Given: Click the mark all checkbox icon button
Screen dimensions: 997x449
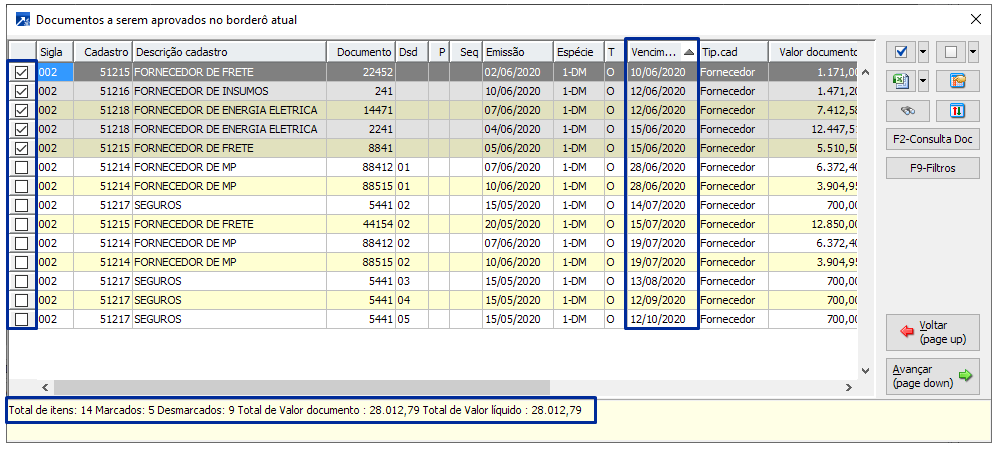Looking at the screenshot, I should 901,52.
